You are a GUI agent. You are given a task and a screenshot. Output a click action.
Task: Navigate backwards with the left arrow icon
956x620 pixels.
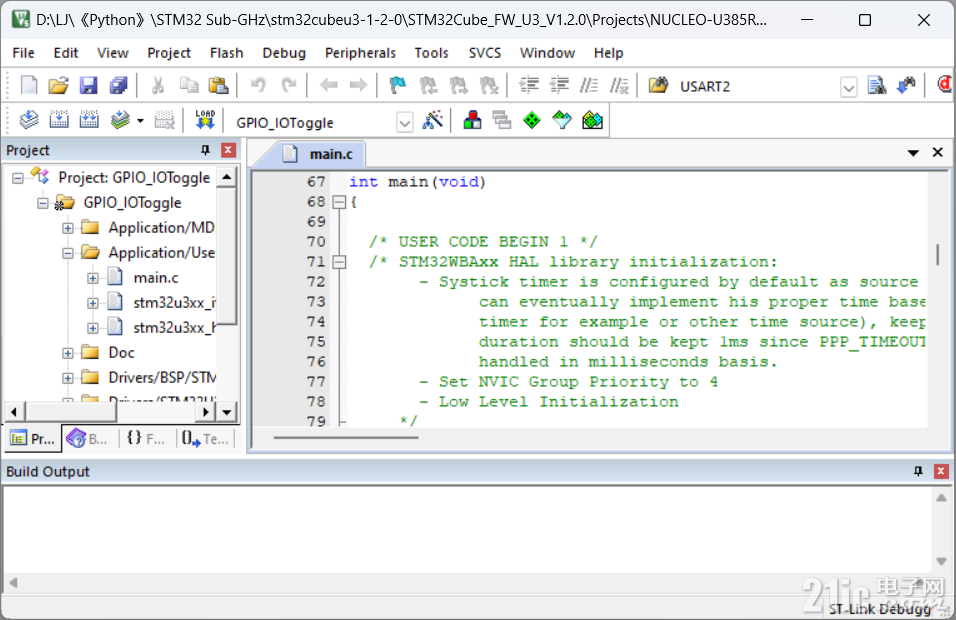[x=329, y=85]
